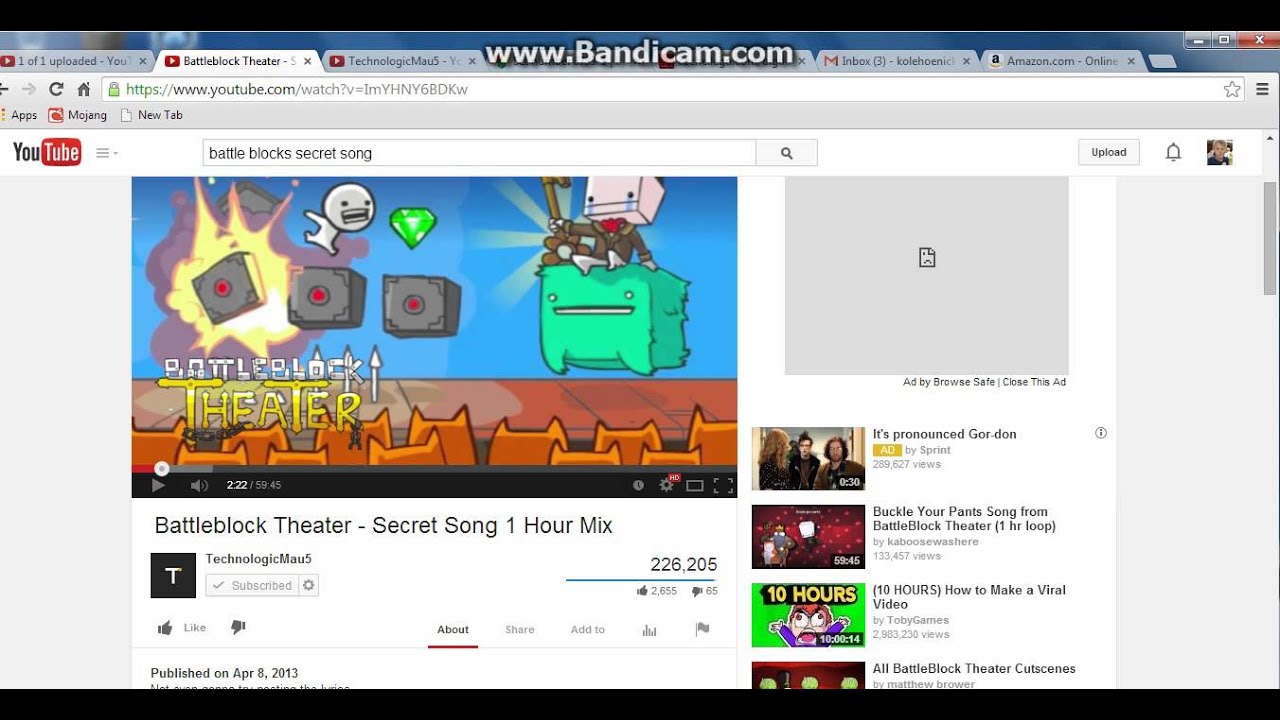The width and height of the screenshot is (1280, 720).
Task: Open the TechnologicMau5 channel link
Action: tap(258, 559)
